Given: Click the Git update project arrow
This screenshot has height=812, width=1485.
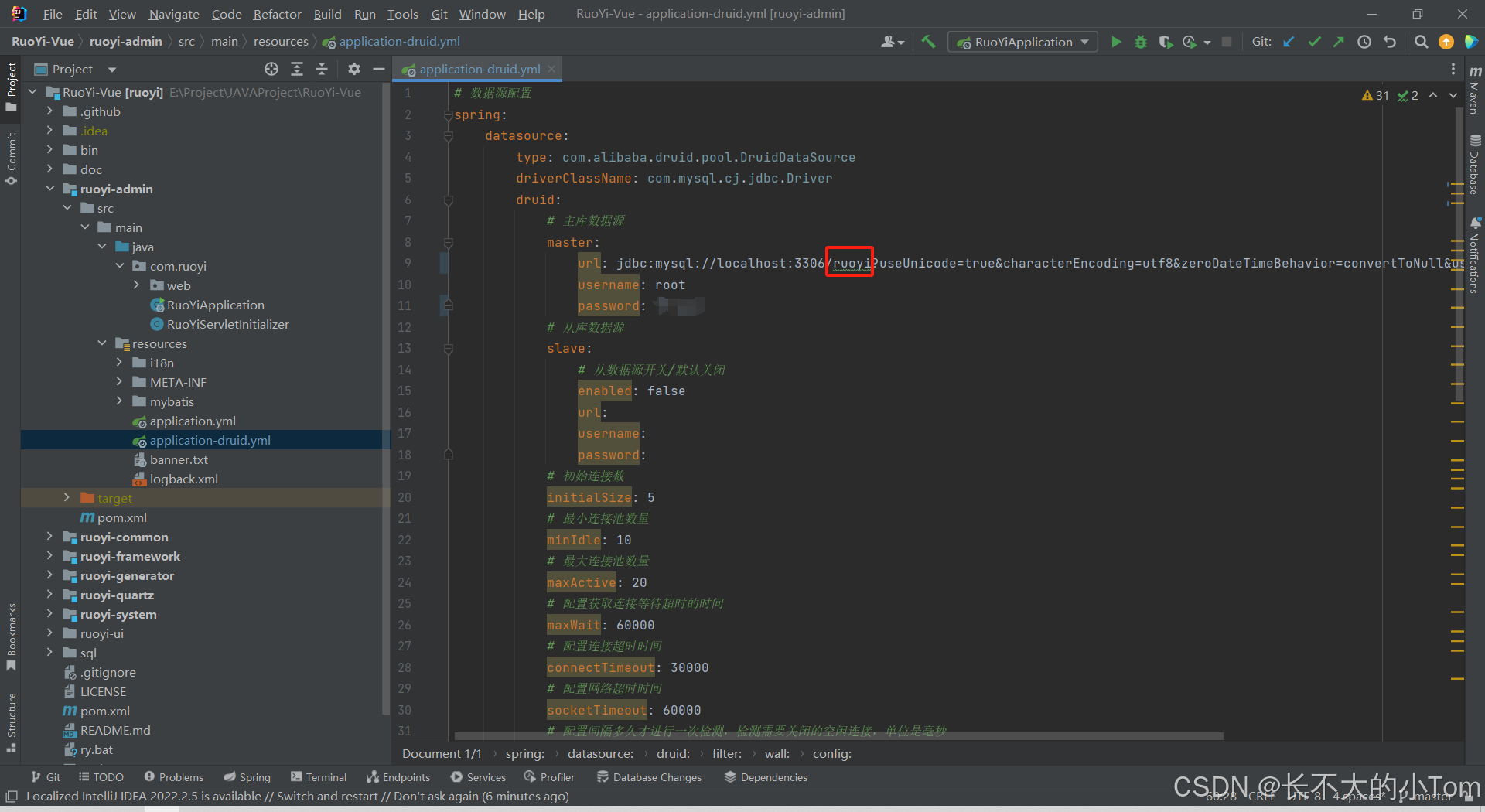Looking at the screenshot, I should (1289, 42).
